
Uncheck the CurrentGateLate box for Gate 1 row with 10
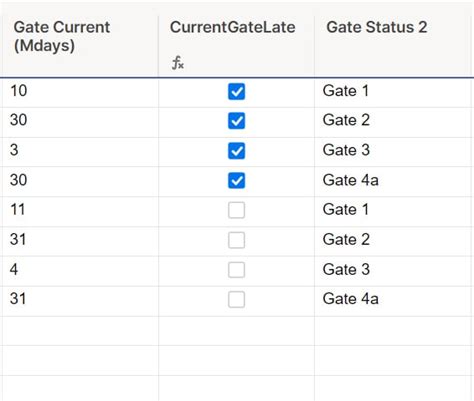pyautogui.click(x=236, y=91)
